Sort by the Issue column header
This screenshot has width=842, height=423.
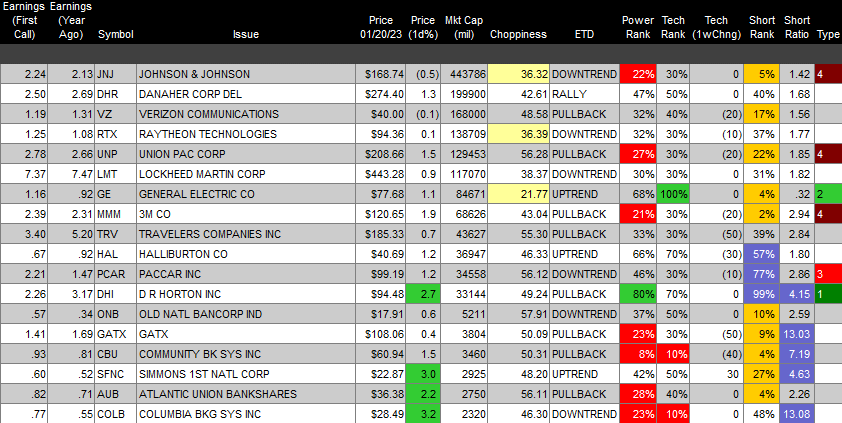click(246, 34)
